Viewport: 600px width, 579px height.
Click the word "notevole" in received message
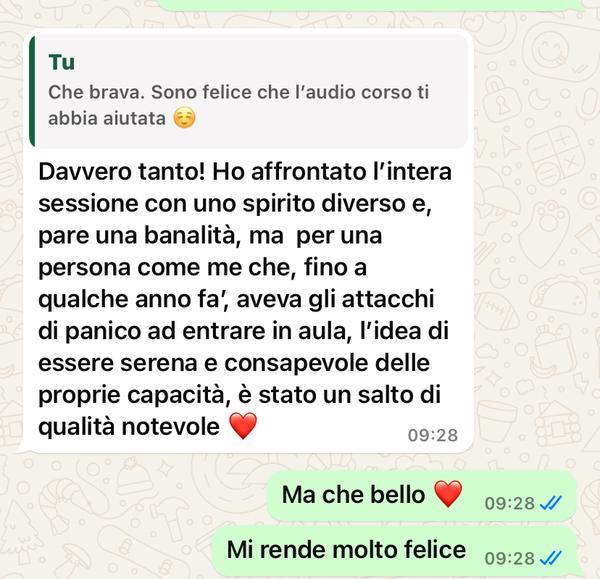[x=171, y=426]
